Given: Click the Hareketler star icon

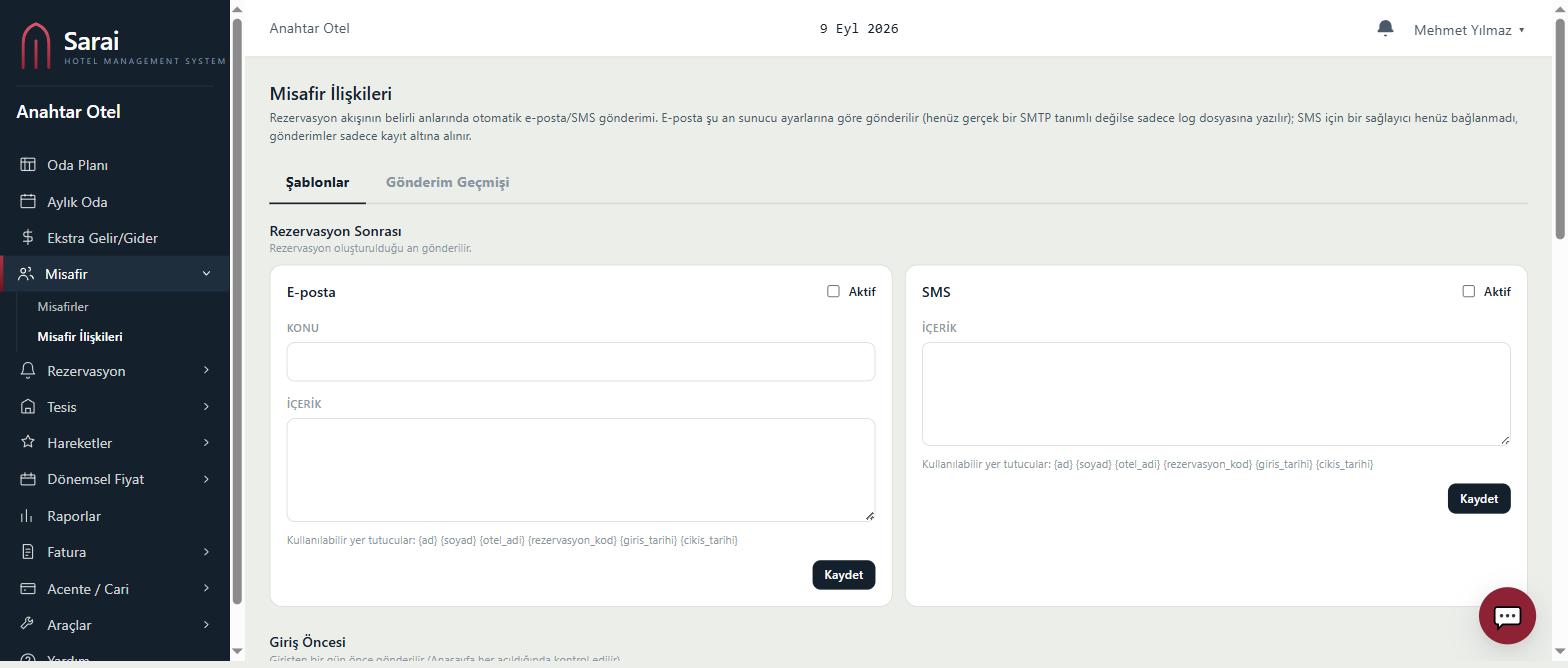Looking at the screenshot, I should coord(28,443).
